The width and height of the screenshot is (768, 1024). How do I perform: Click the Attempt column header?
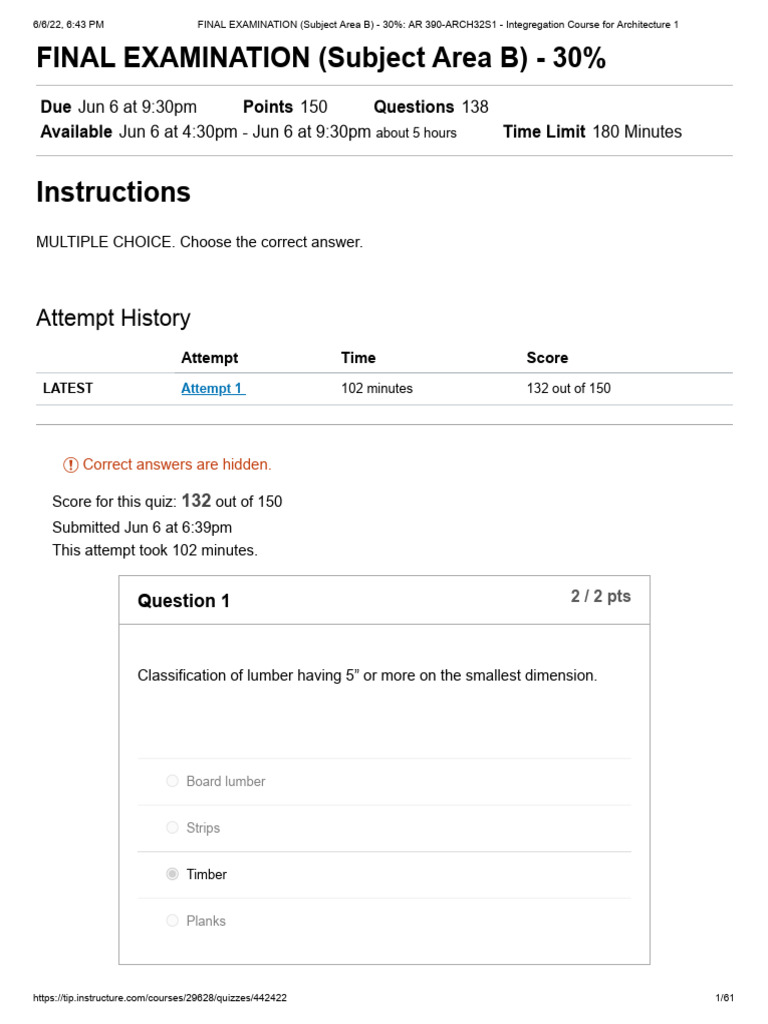point(209,358)
